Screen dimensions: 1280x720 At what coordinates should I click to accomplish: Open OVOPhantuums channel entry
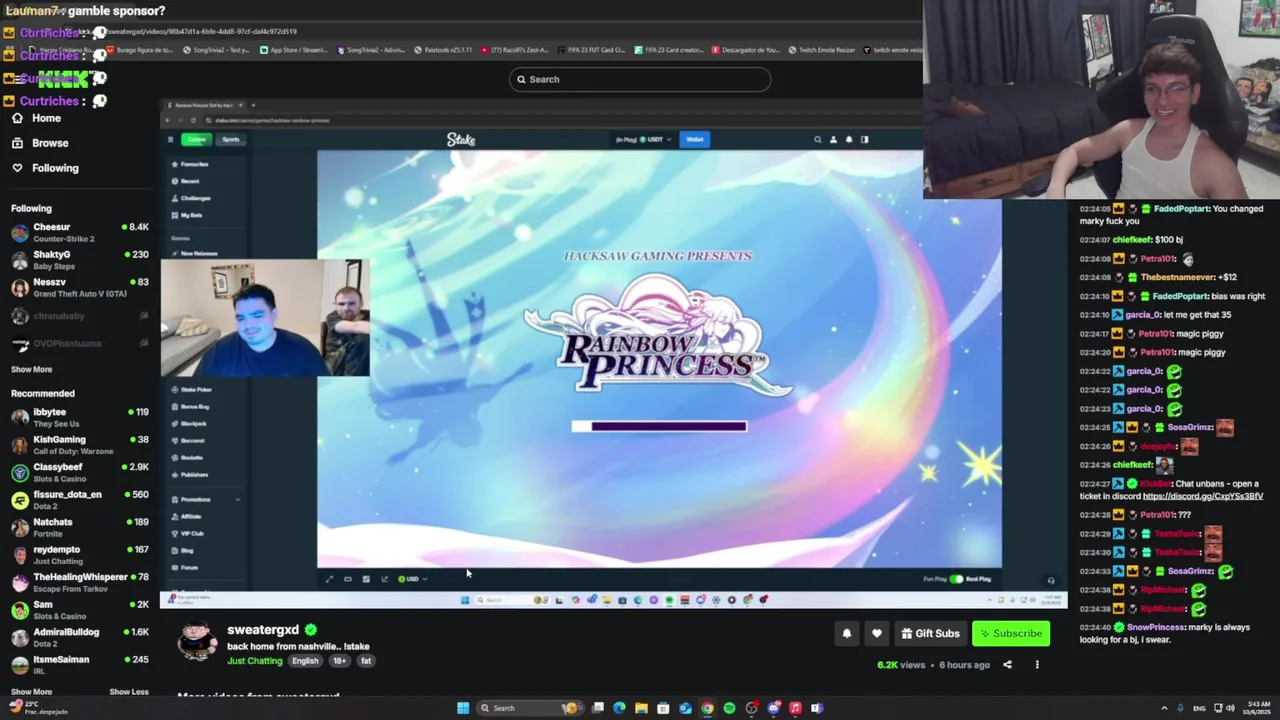(79, 344)
